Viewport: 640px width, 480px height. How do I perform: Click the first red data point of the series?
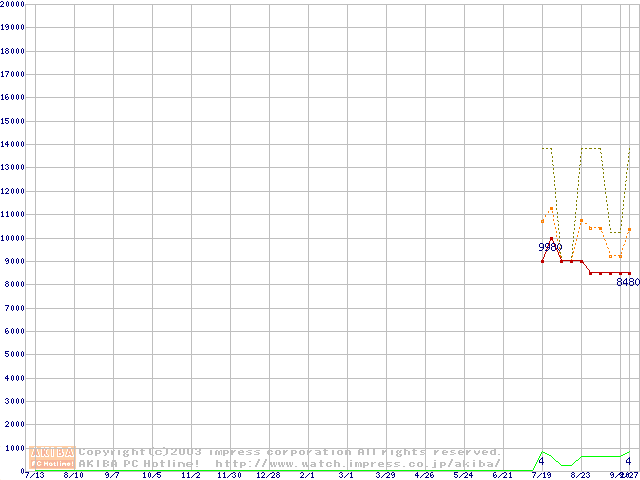click(542, 261)
